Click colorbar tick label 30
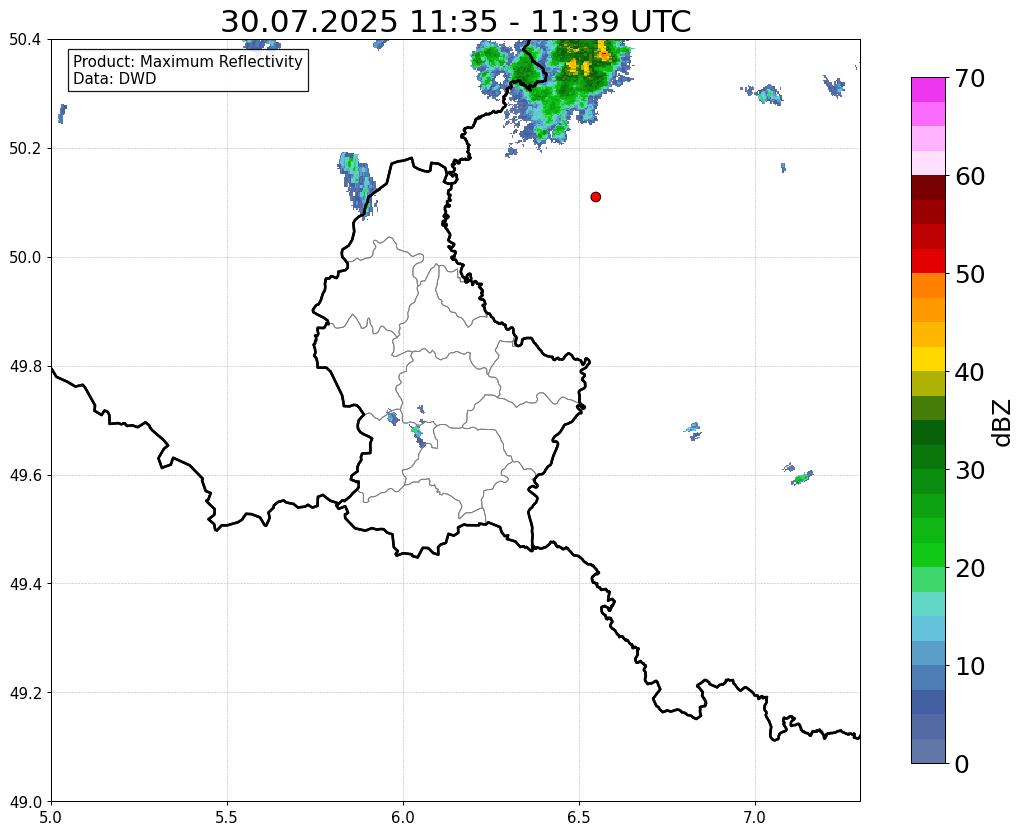Screen dimensions: 1023x834 [970, 470]
